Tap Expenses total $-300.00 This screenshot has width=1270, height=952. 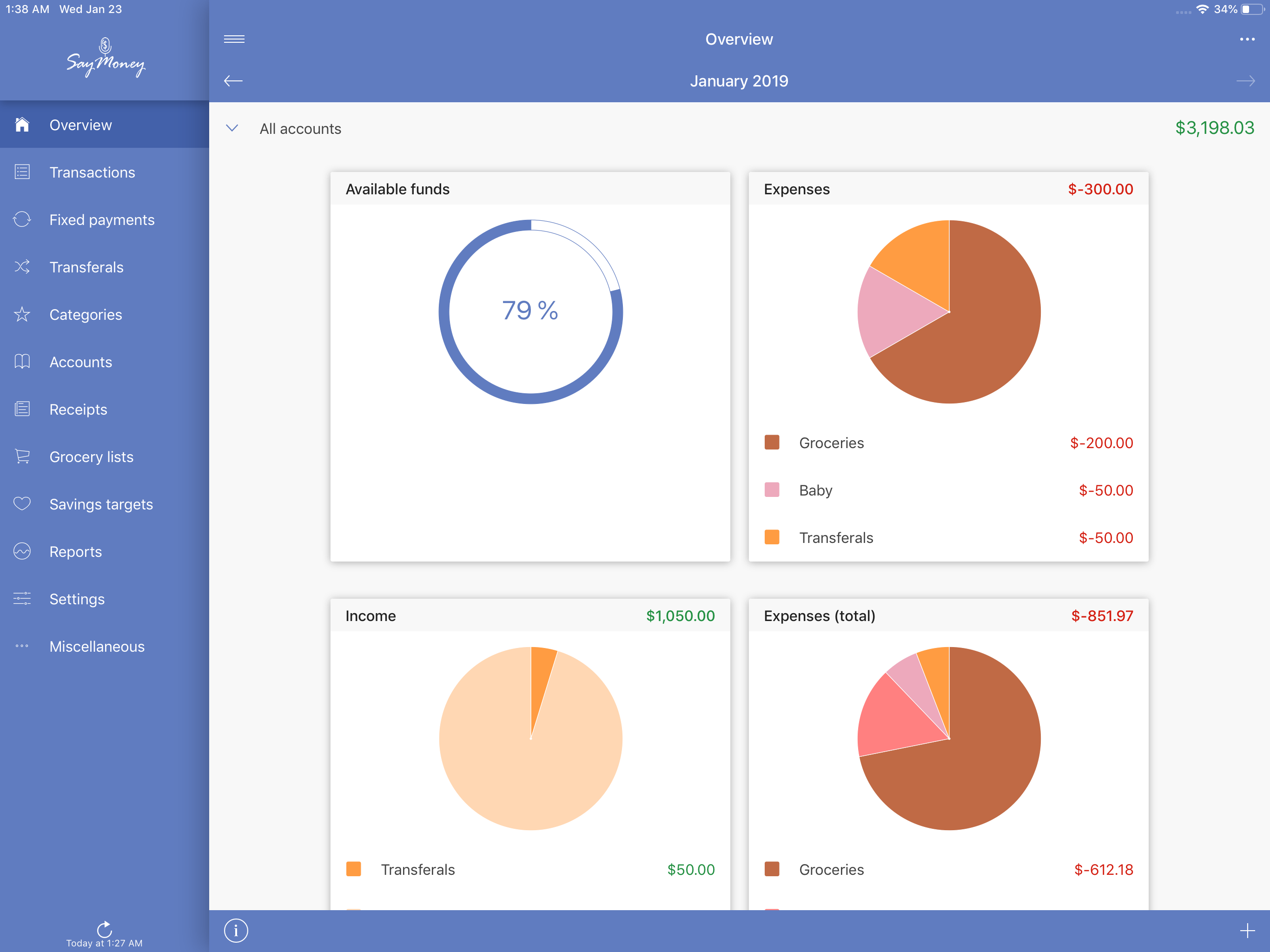click(x=1100, y=189)
